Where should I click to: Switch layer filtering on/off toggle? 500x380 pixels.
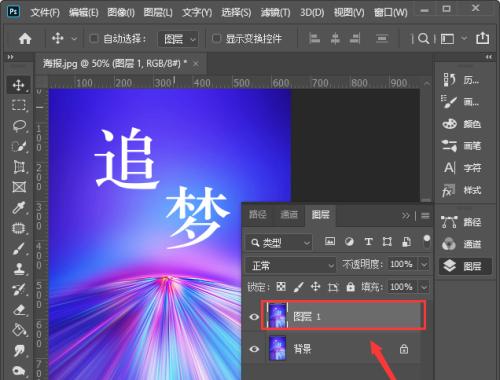[427, 241]
